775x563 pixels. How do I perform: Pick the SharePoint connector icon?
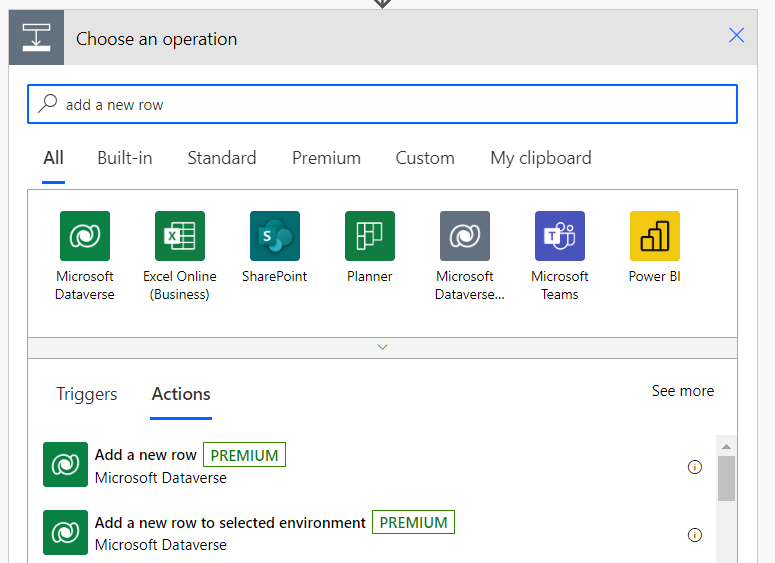pos(274,236)
